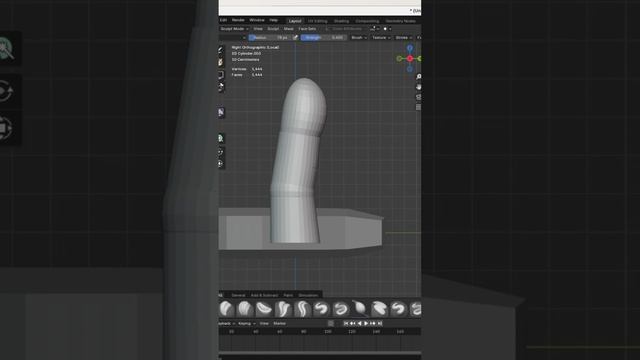640x360 pixels.
Task: Open the General brush category tab
Action: pos(238,295)
